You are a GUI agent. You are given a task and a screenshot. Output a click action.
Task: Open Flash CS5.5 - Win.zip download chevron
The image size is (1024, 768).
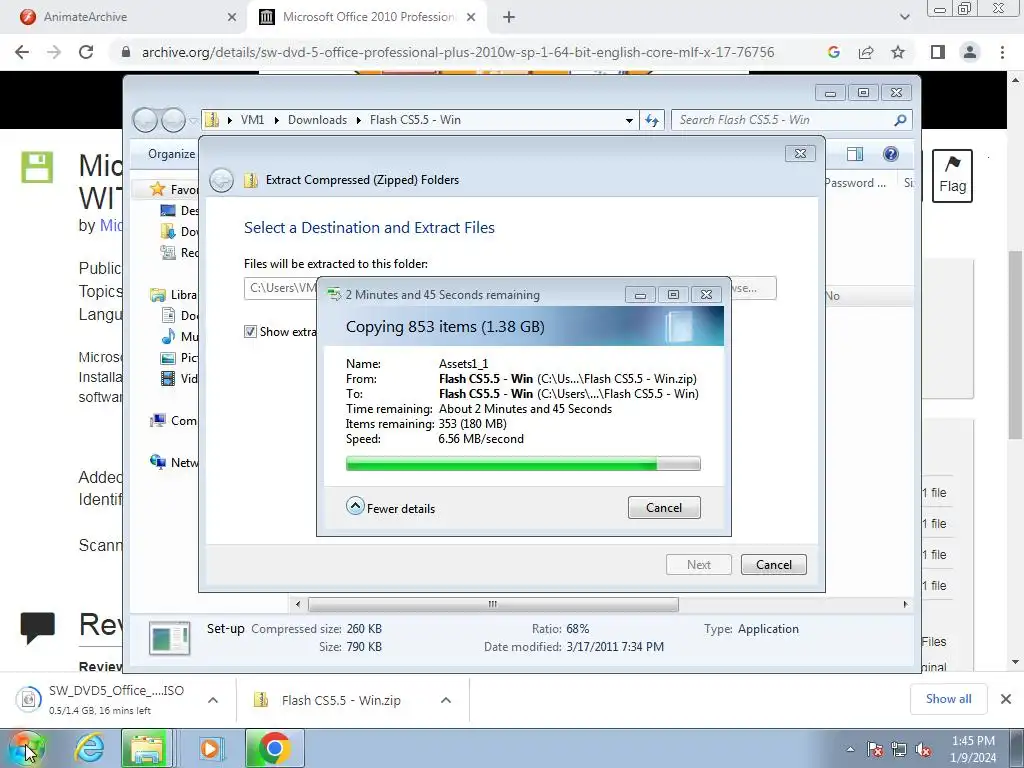point(445,700)
